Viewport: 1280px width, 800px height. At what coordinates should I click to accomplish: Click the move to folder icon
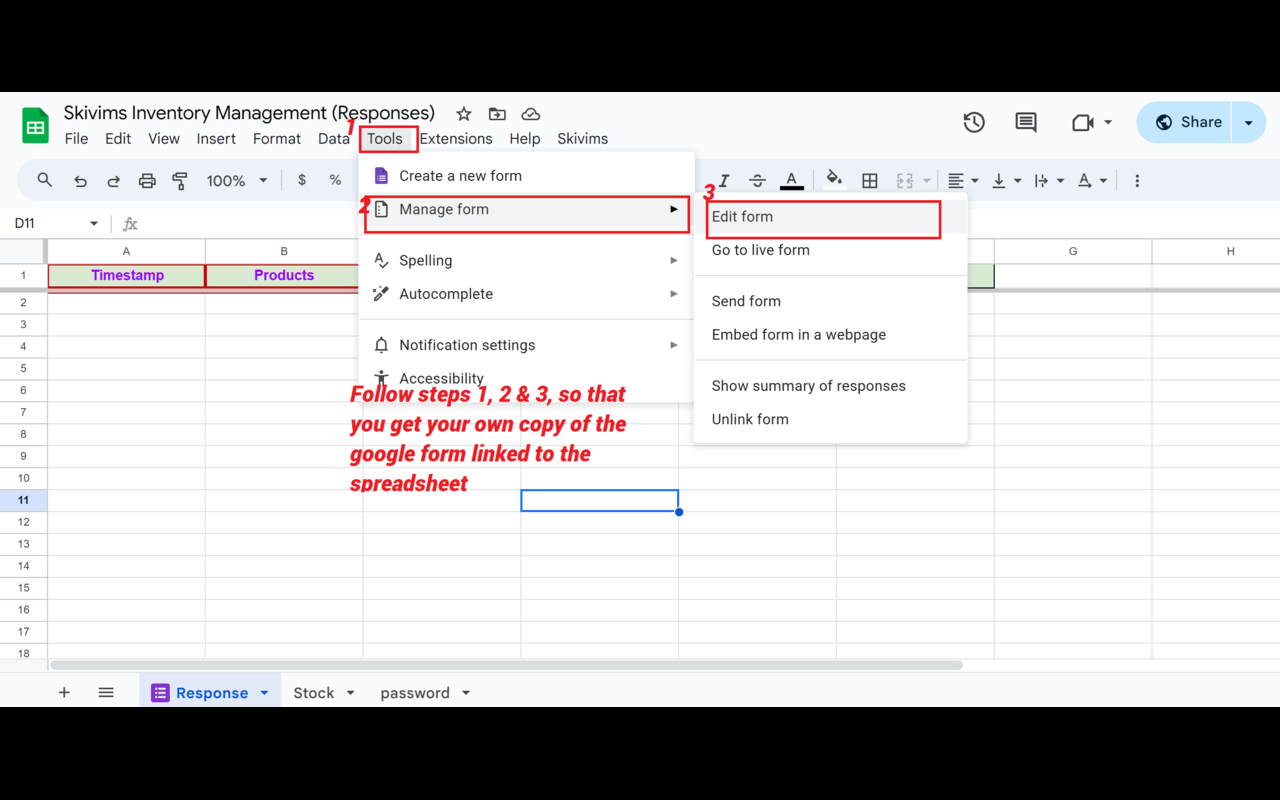point(497,114)
